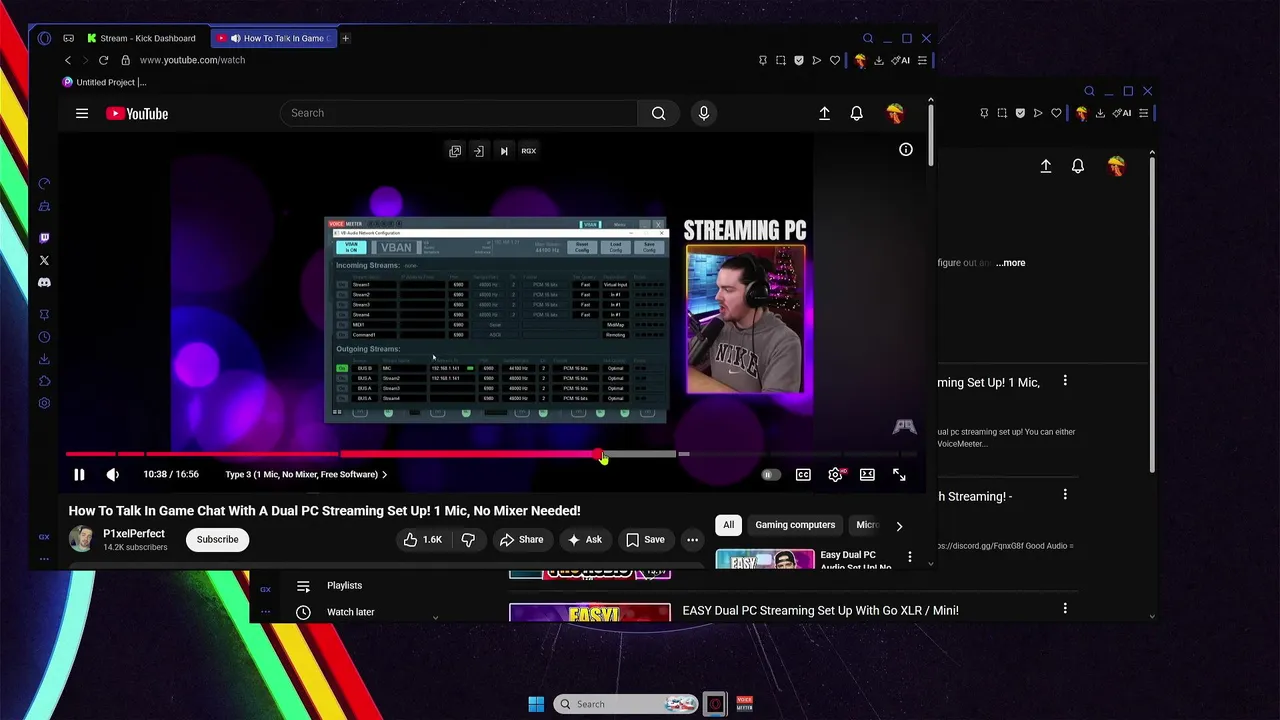The height and width of the screenshot is (720, 1280).
Task: Subscribe to P1xelPerfect channel
Action: 217,540
